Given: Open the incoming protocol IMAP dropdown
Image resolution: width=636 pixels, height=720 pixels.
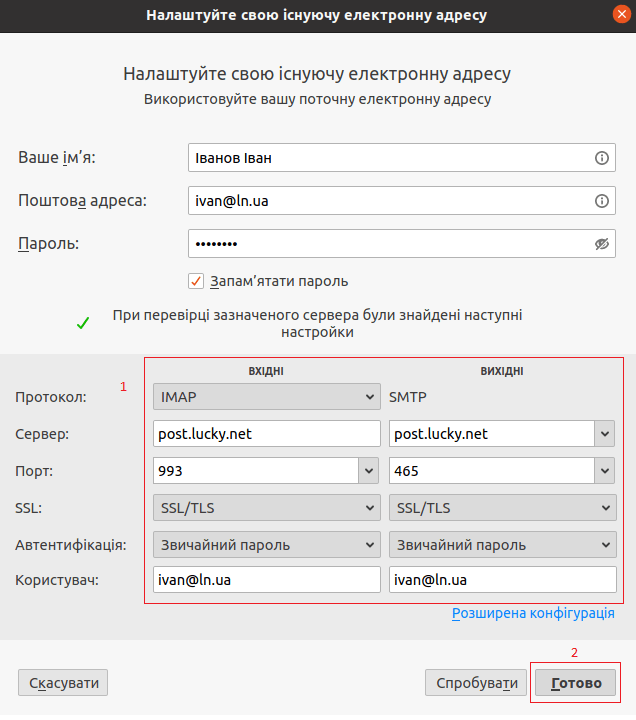Looking at the screenshot, I should [267, 397].
